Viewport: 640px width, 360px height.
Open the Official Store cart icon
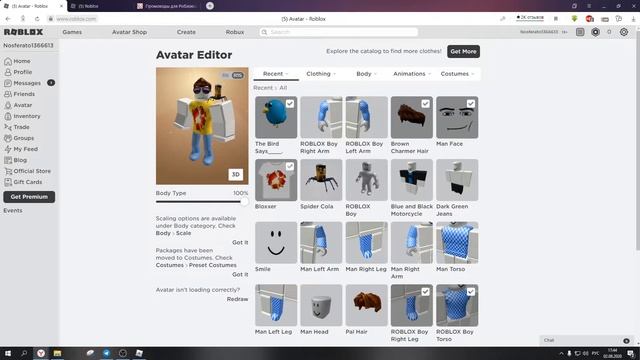point(8,171)
